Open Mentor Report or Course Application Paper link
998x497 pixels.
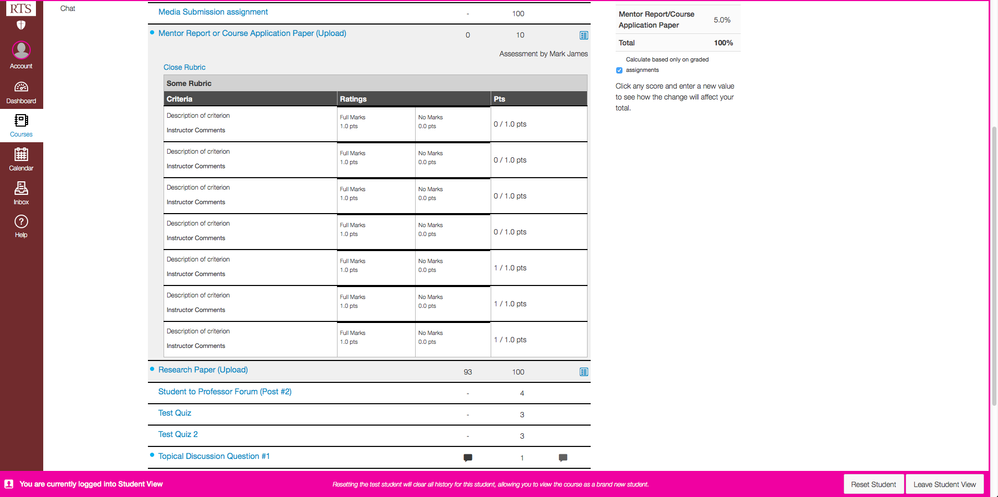(x=252, y=33)
